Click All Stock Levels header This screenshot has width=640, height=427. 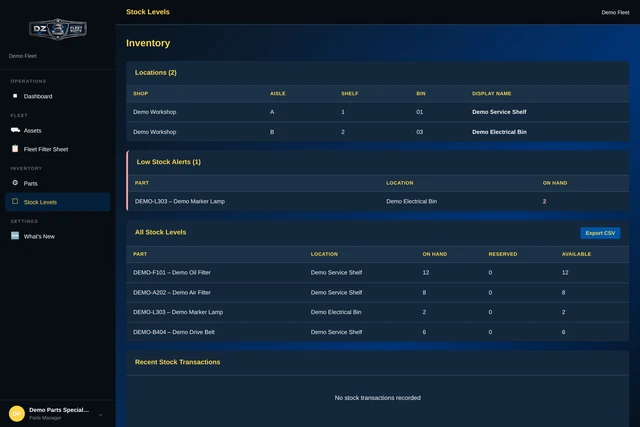click(x=160, y=232)
